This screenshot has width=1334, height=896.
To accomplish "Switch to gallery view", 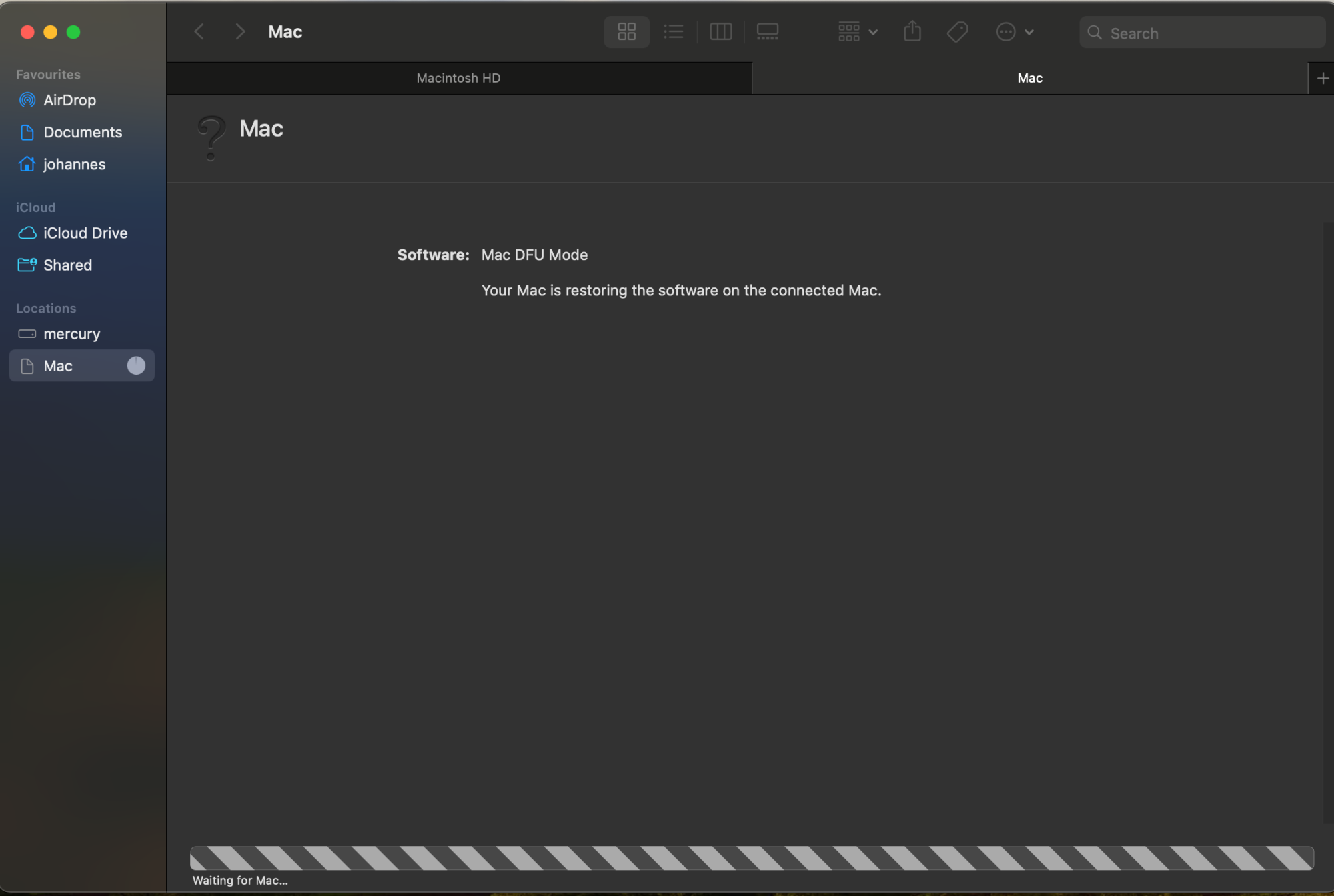I will [768, 31].
